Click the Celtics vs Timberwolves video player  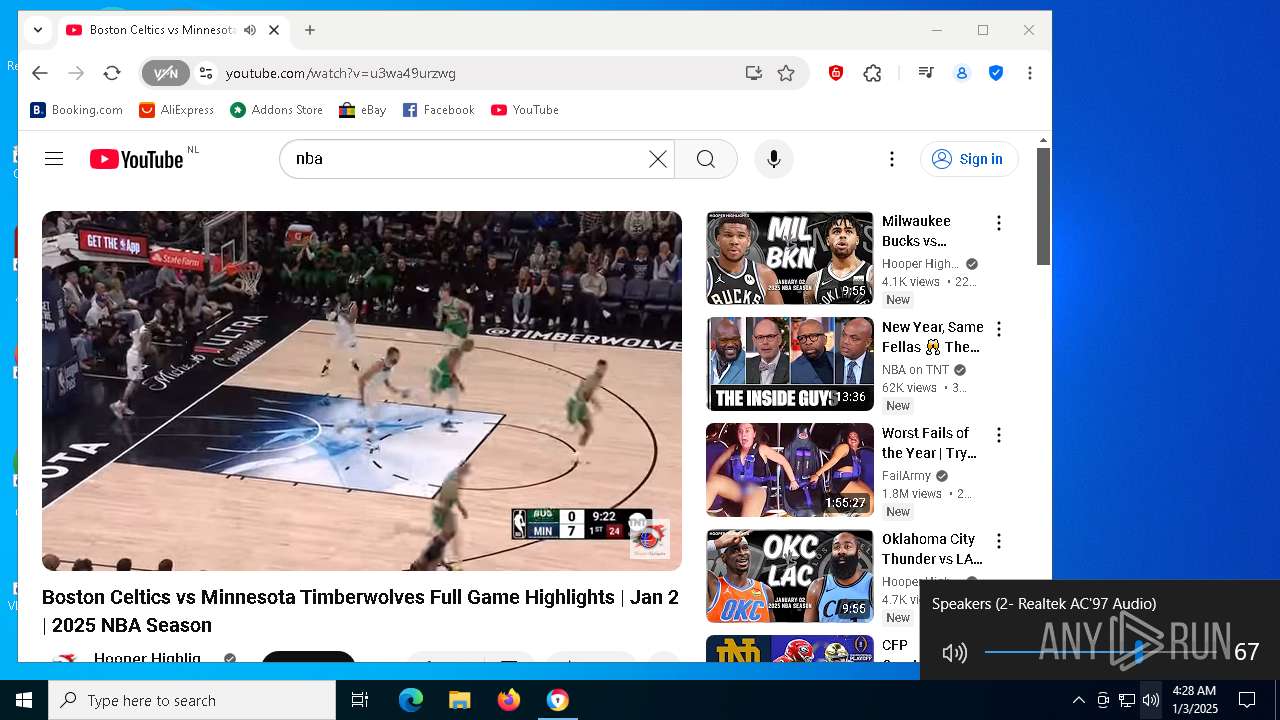point(362,391)
